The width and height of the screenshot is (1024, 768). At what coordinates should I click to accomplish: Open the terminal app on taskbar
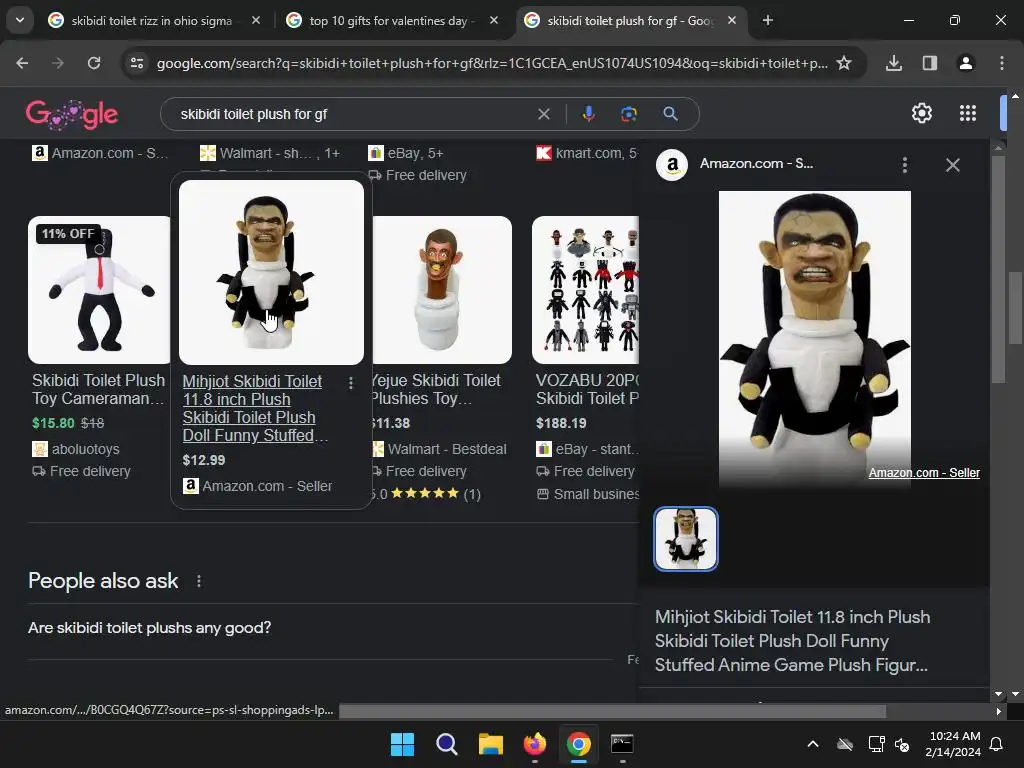pyautogui.click(x=622, y=744)
